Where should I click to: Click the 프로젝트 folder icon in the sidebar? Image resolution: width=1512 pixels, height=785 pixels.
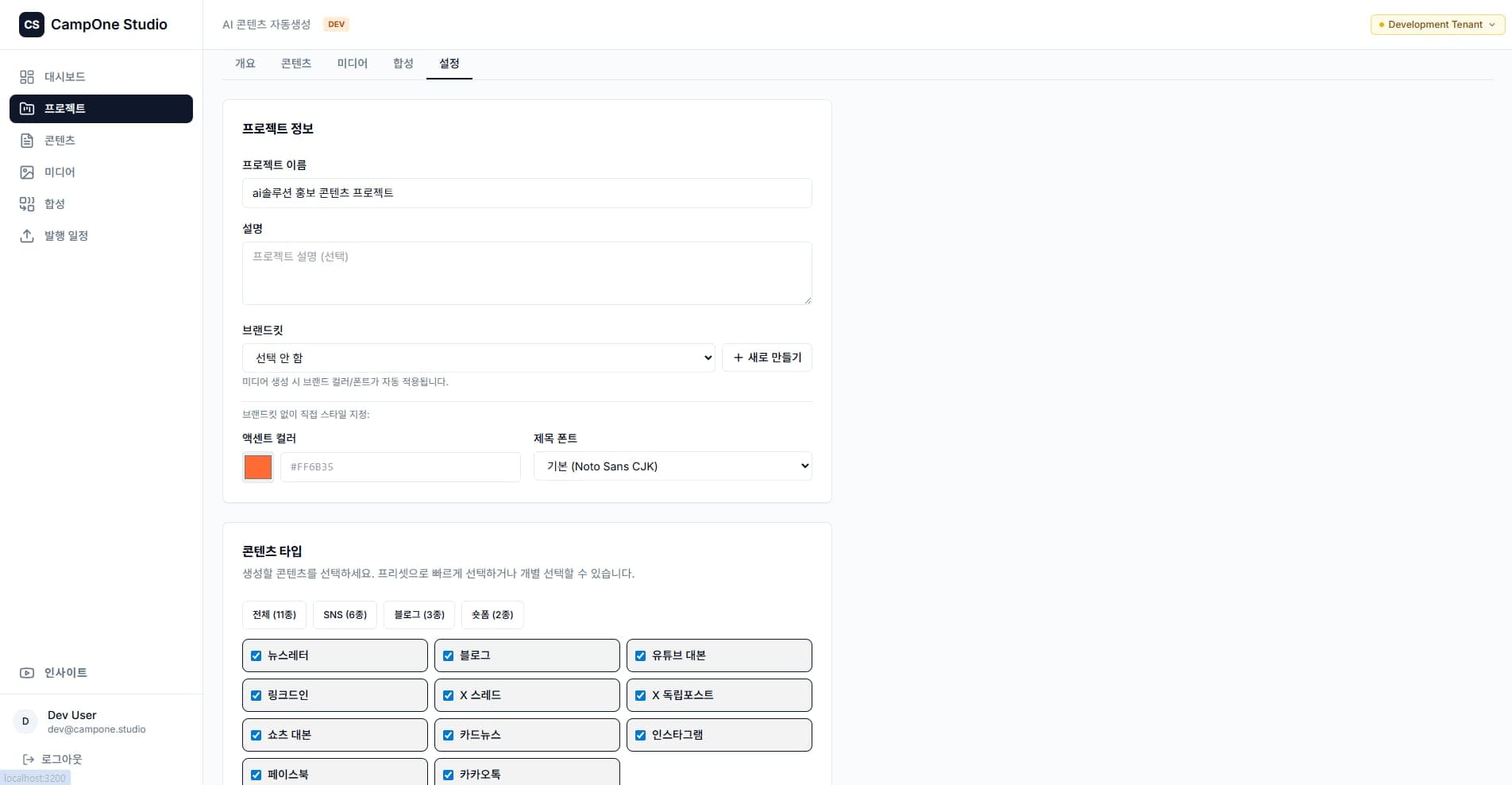pos(27,109)
